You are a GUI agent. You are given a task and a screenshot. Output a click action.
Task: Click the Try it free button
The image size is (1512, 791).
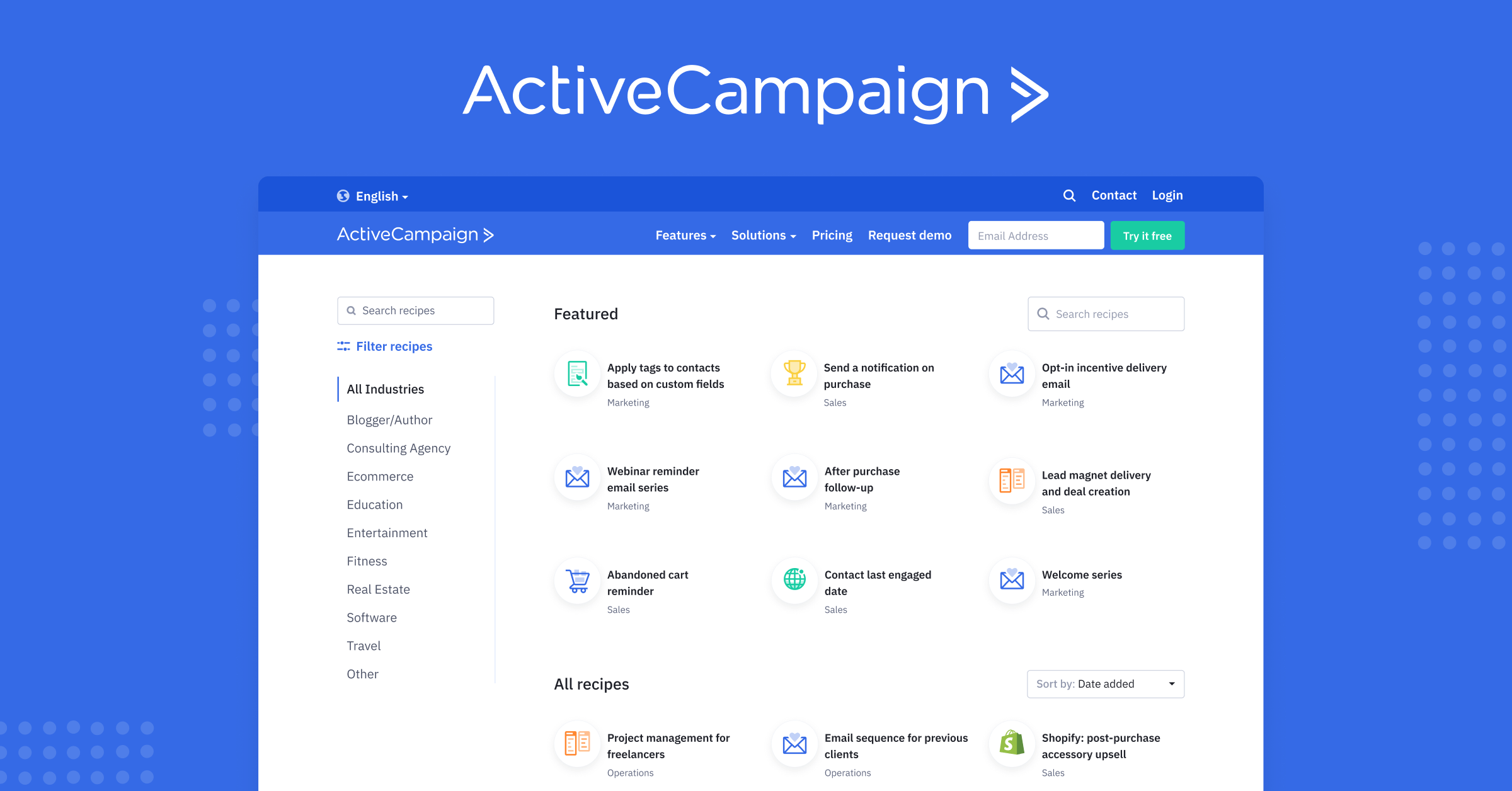1147,235
